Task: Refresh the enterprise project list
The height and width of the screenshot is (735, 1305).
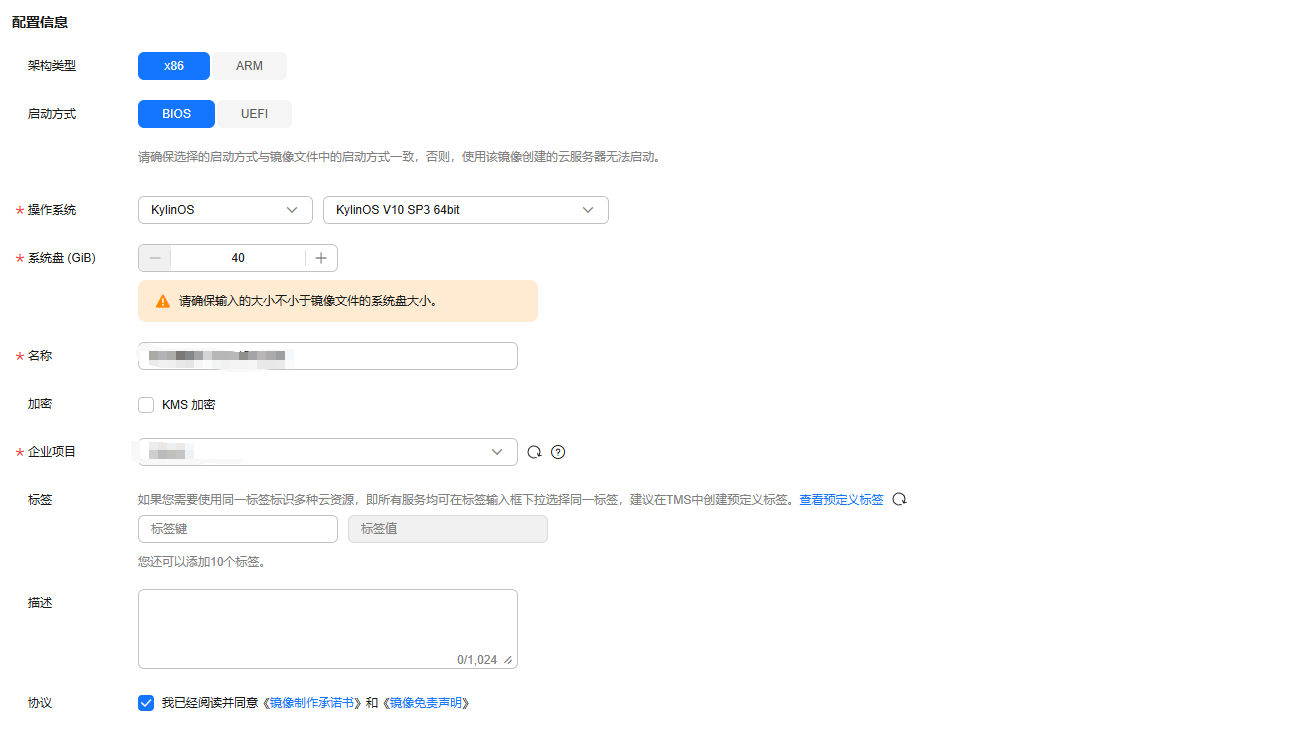Action: point(533,452)
